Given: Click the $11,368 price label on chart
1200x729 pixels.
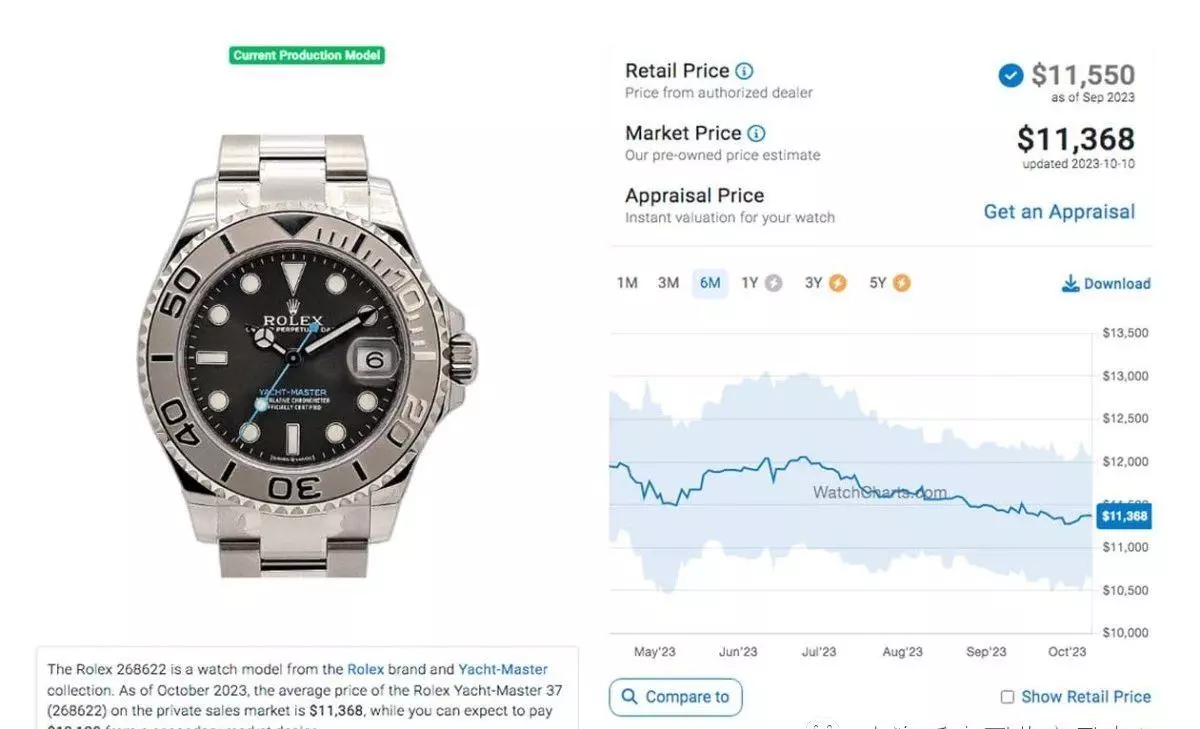Looking at the screenshot, I should click(1123, 516).
